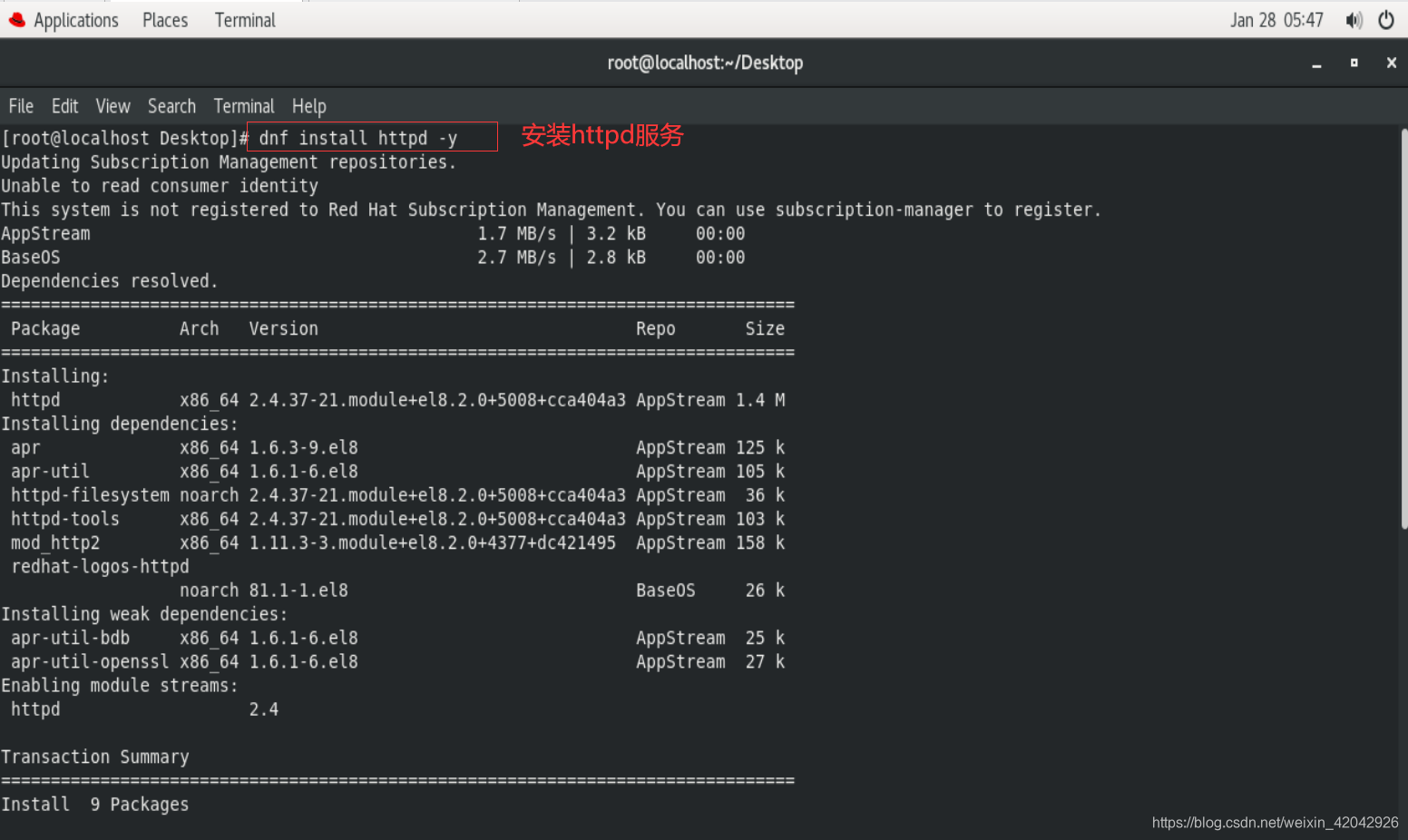Click the 'mod_http2' package name

coord(55,543)
